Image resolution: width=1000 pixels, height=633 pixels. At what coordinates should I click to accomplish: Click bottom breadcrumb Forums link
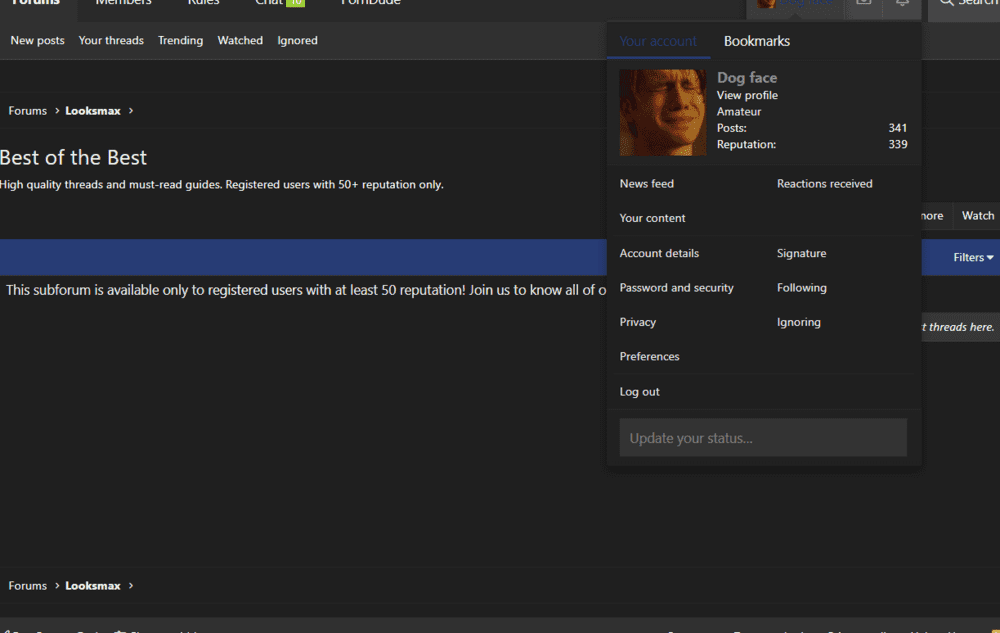27,586
